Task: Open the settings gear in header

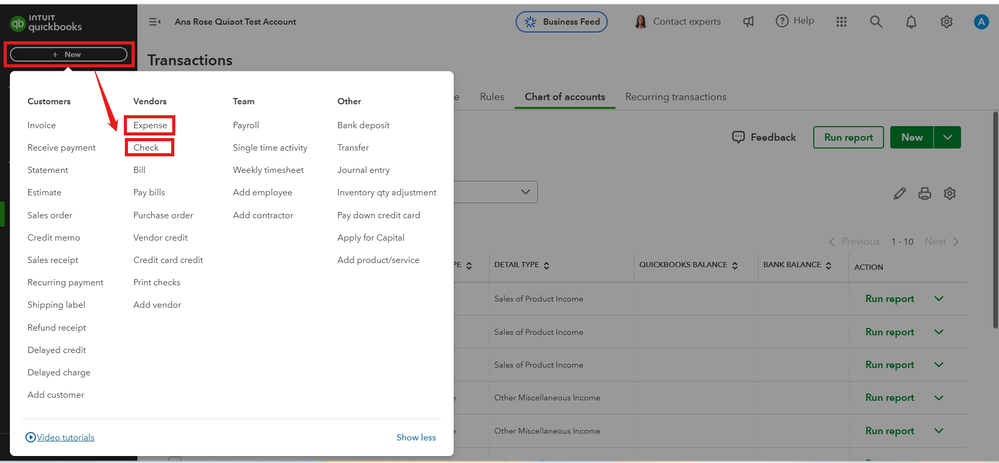Action: (946, 22)
